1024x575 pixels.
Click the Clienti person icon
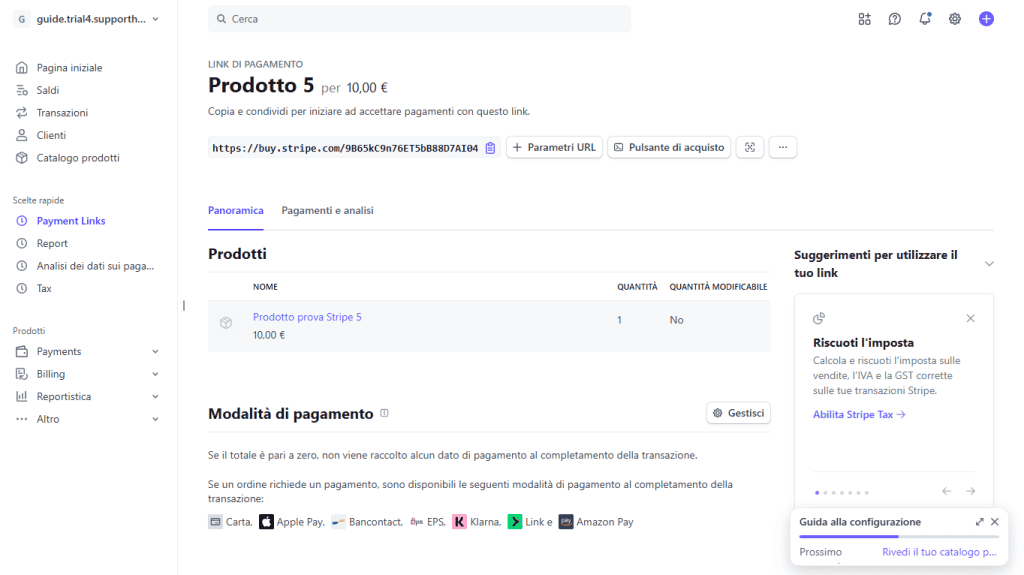tap(22, 135)
